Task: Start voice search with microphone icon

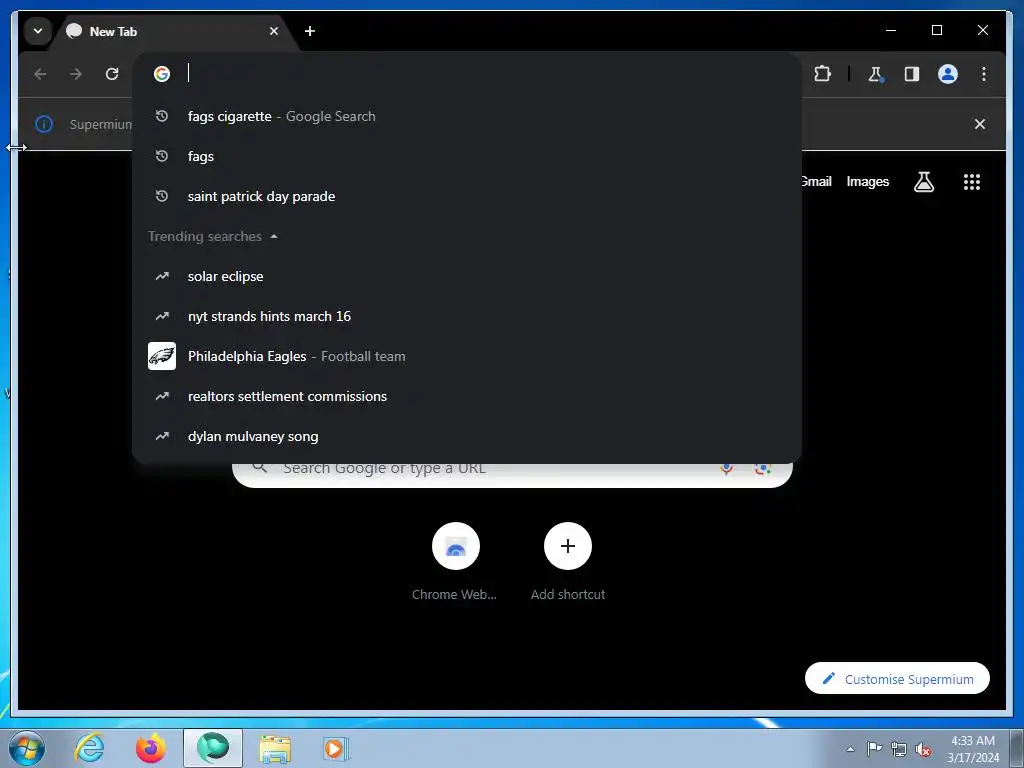Action: 726,468
